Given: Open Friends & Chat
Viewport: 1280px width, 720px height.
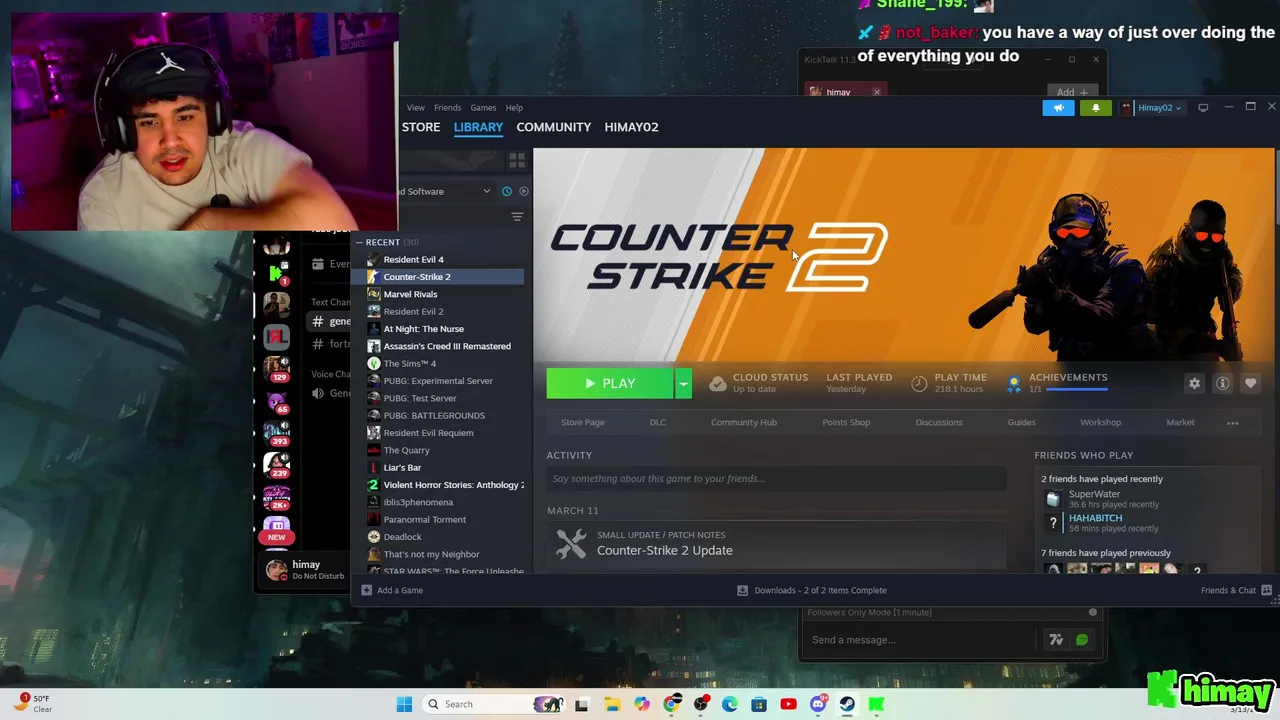Looking at the screenshot, I should point(1236,590).
